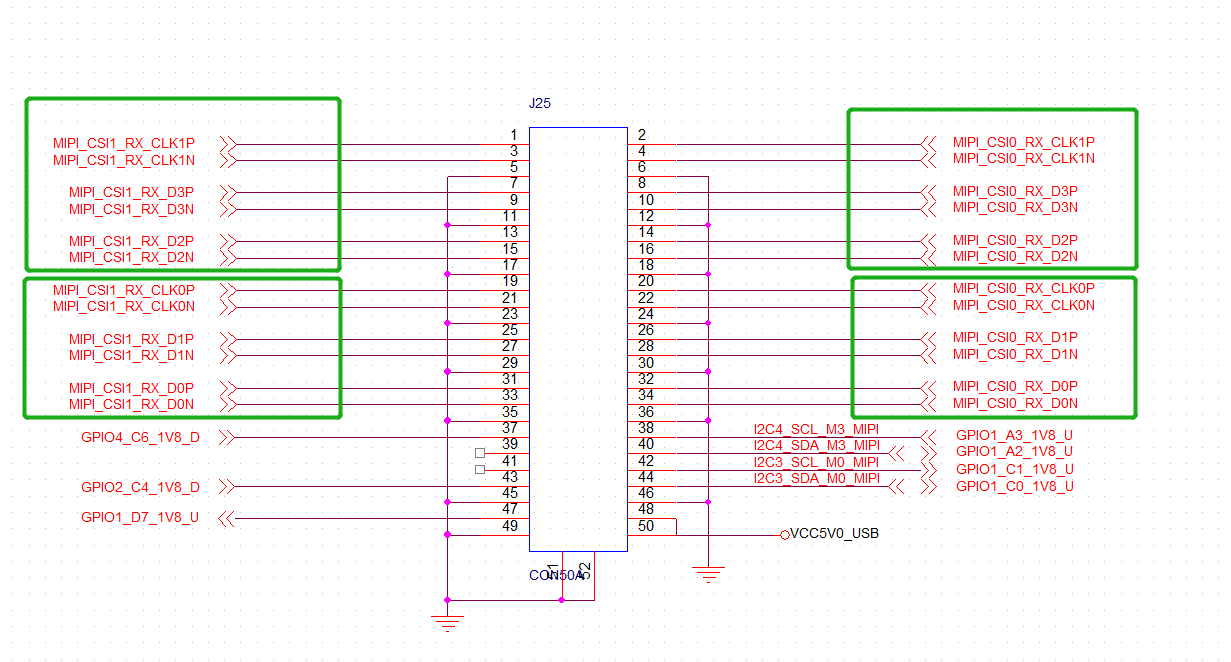This screenshot has height=662, width=1231.
Task: Click the I2C4_SDA_M3_MIPI net name
Action: pos(816,446)
